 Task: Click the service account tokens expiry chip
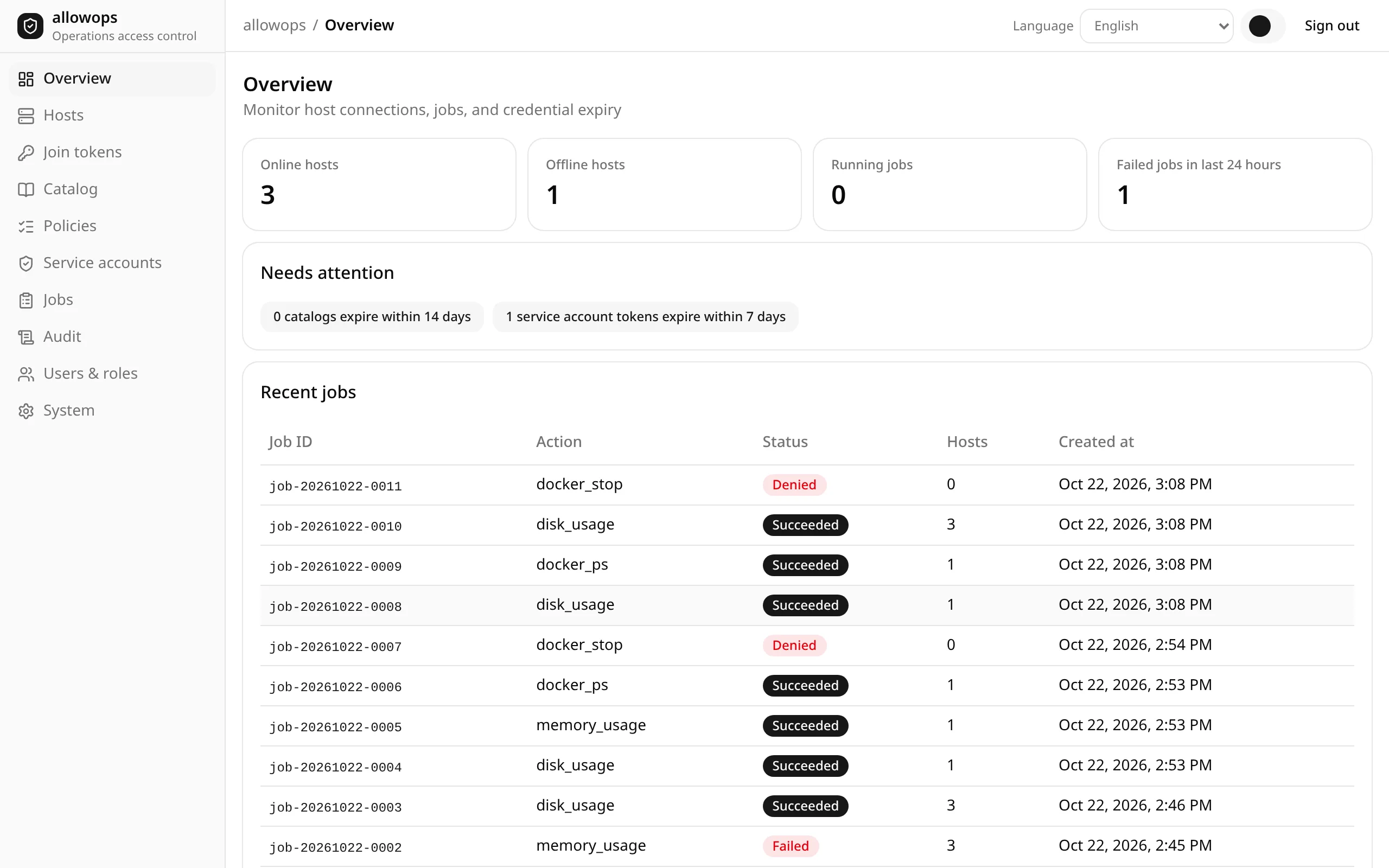645,316
